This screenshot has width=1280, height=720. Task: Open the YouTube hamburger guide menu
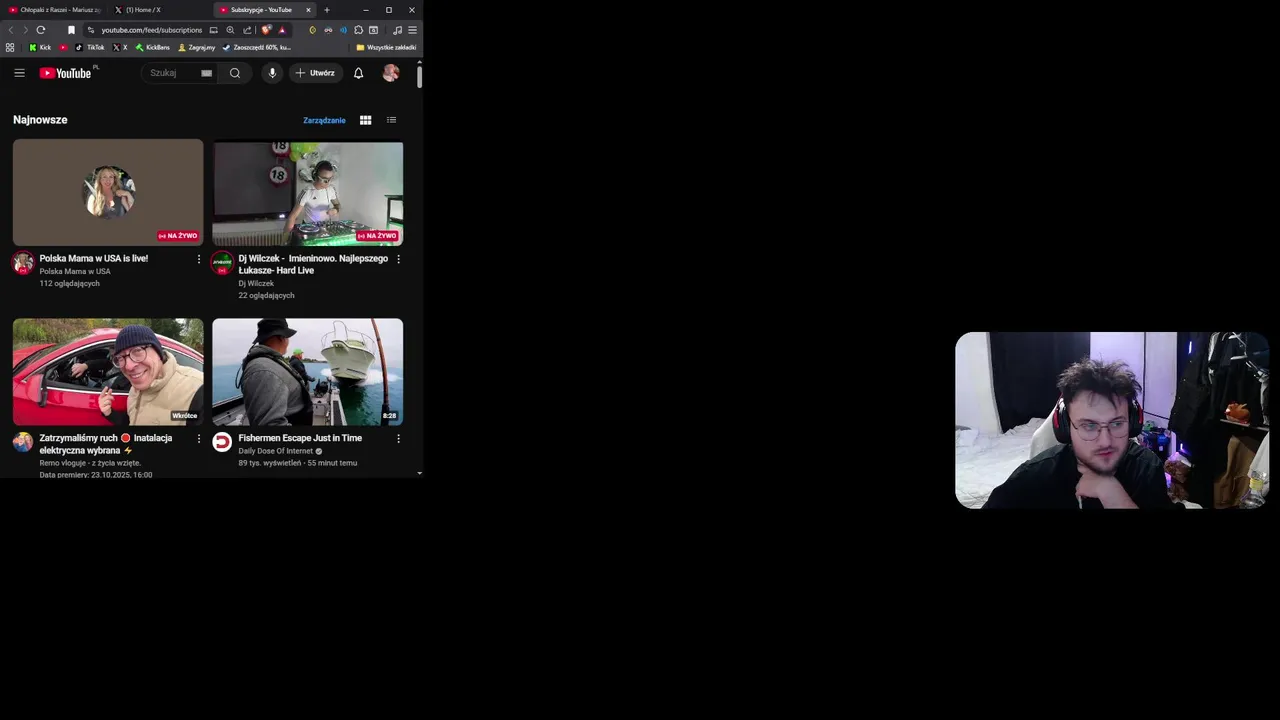point(19,73)
